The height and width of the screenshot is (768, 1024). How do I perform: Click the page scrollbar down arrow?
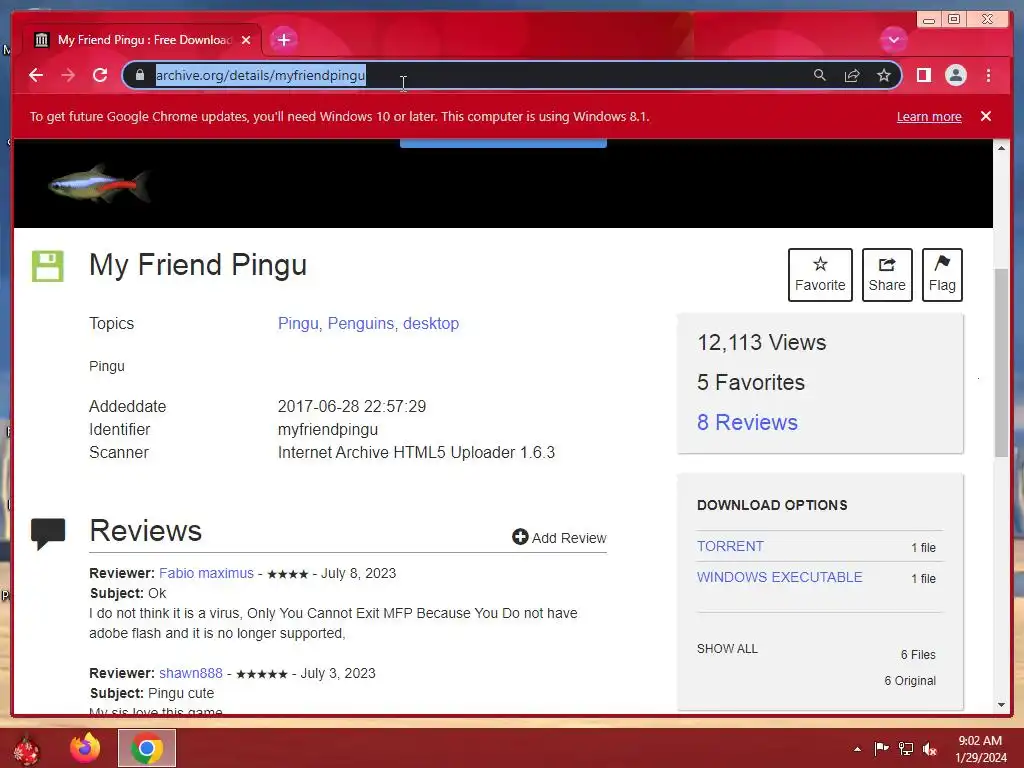click(1001, 705)
